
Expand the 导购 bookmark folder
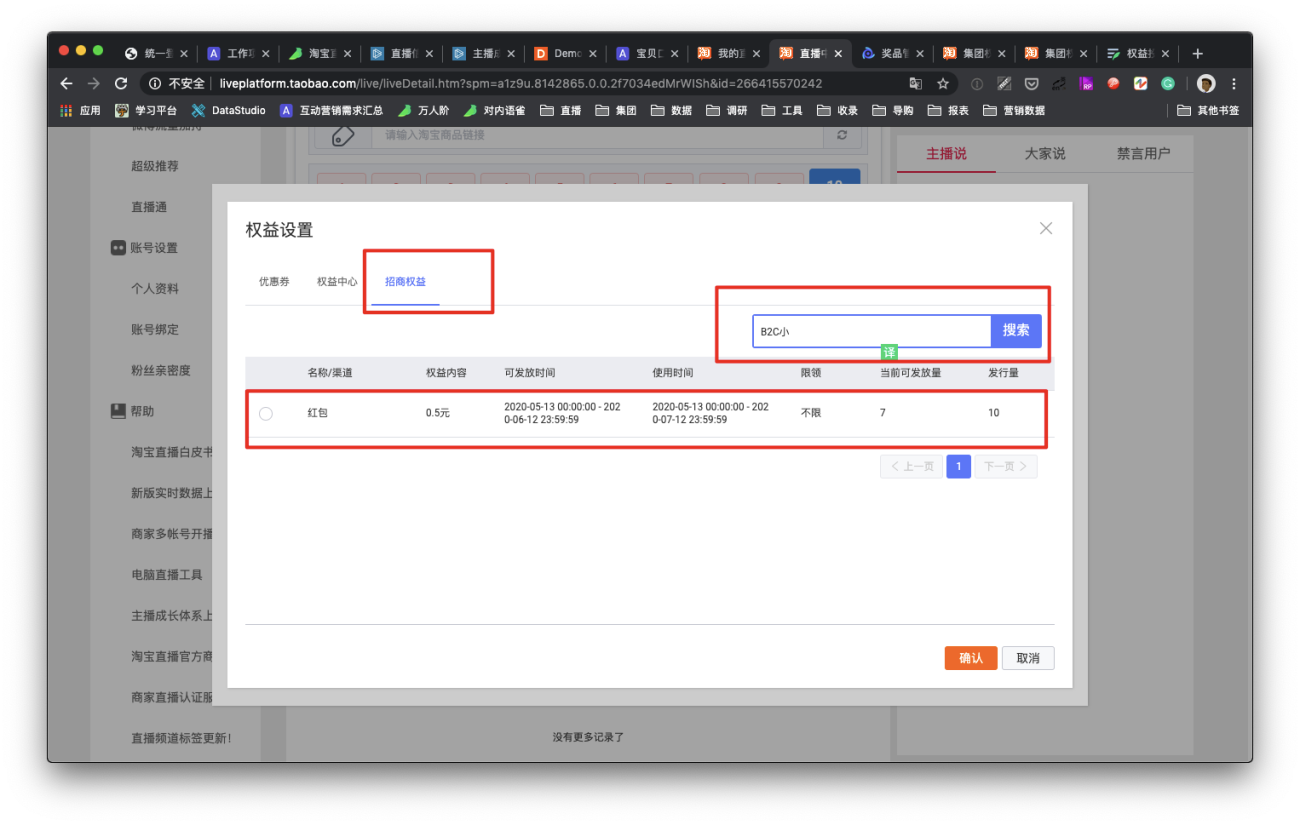893,110
